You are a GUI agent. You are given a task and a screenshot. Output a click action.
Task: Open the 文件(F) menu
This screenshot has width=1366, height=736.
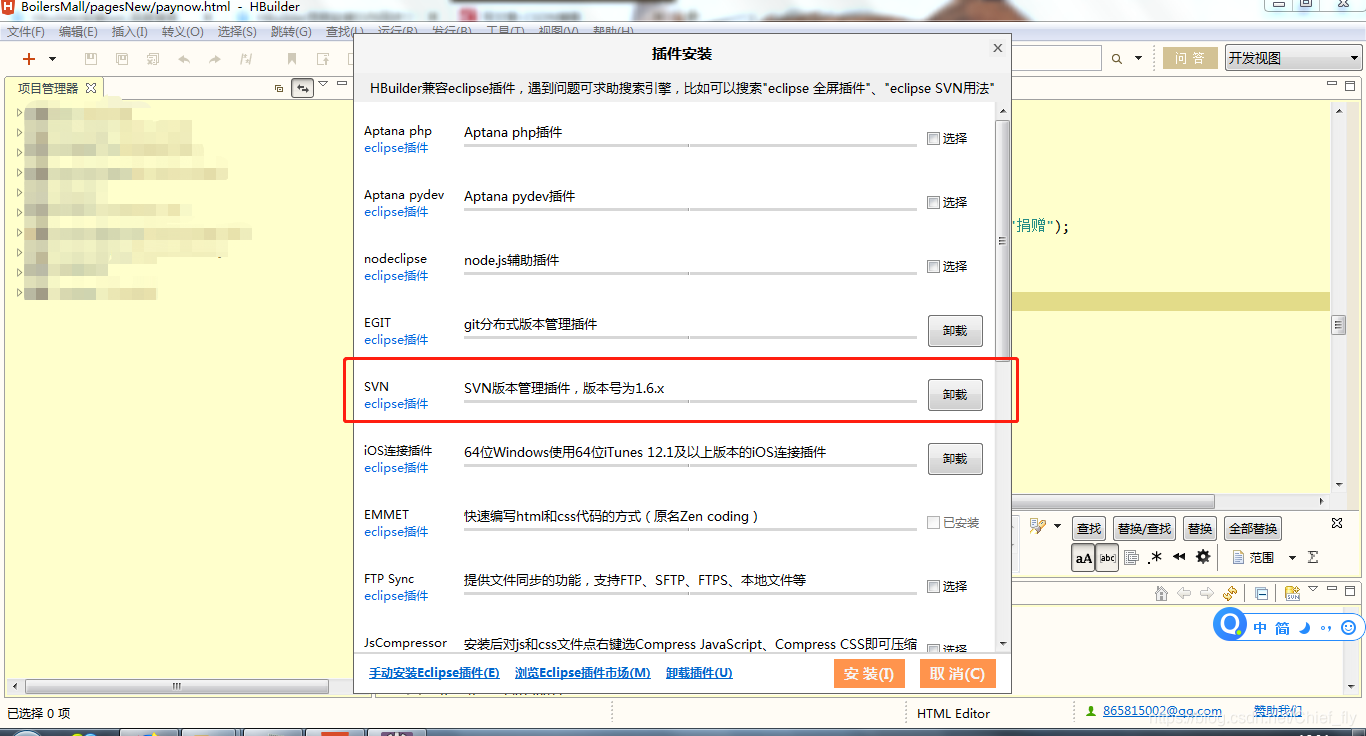[26, 32]
